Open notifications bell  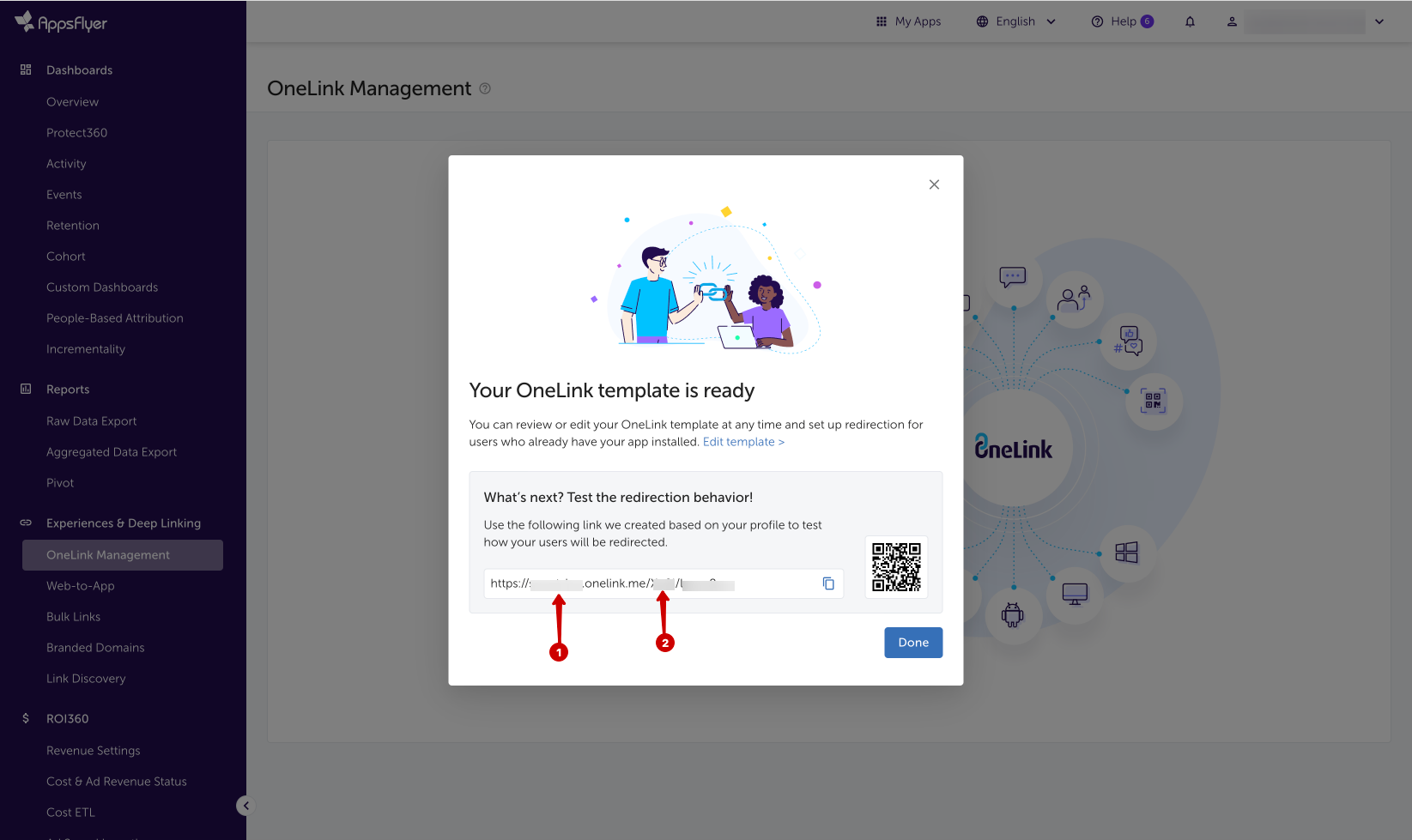[x=1190, y=21]
